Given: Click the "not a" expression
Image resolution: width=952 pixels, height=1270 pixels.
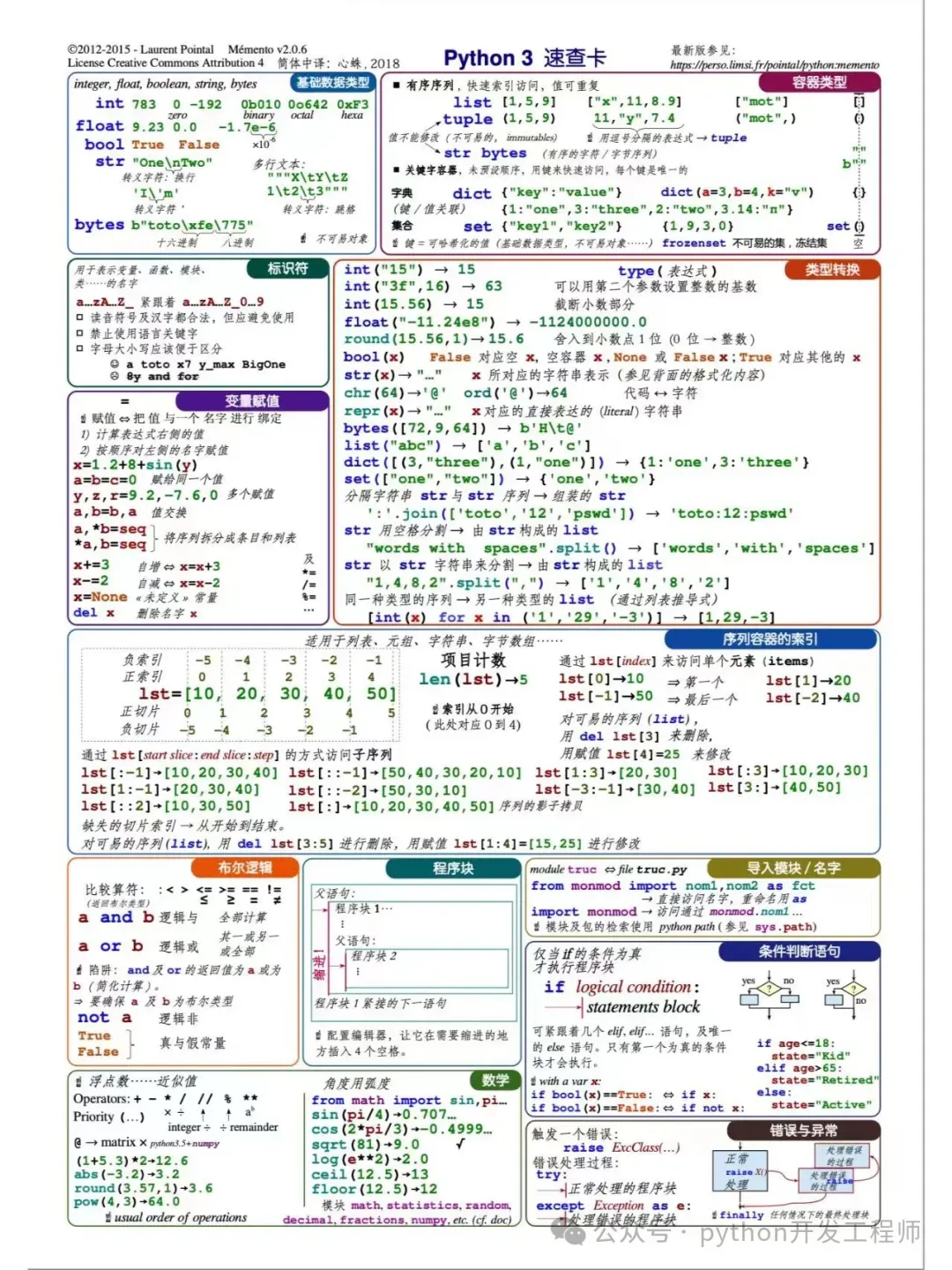Looking at the screenshot, I should (x=104, y=1017).
